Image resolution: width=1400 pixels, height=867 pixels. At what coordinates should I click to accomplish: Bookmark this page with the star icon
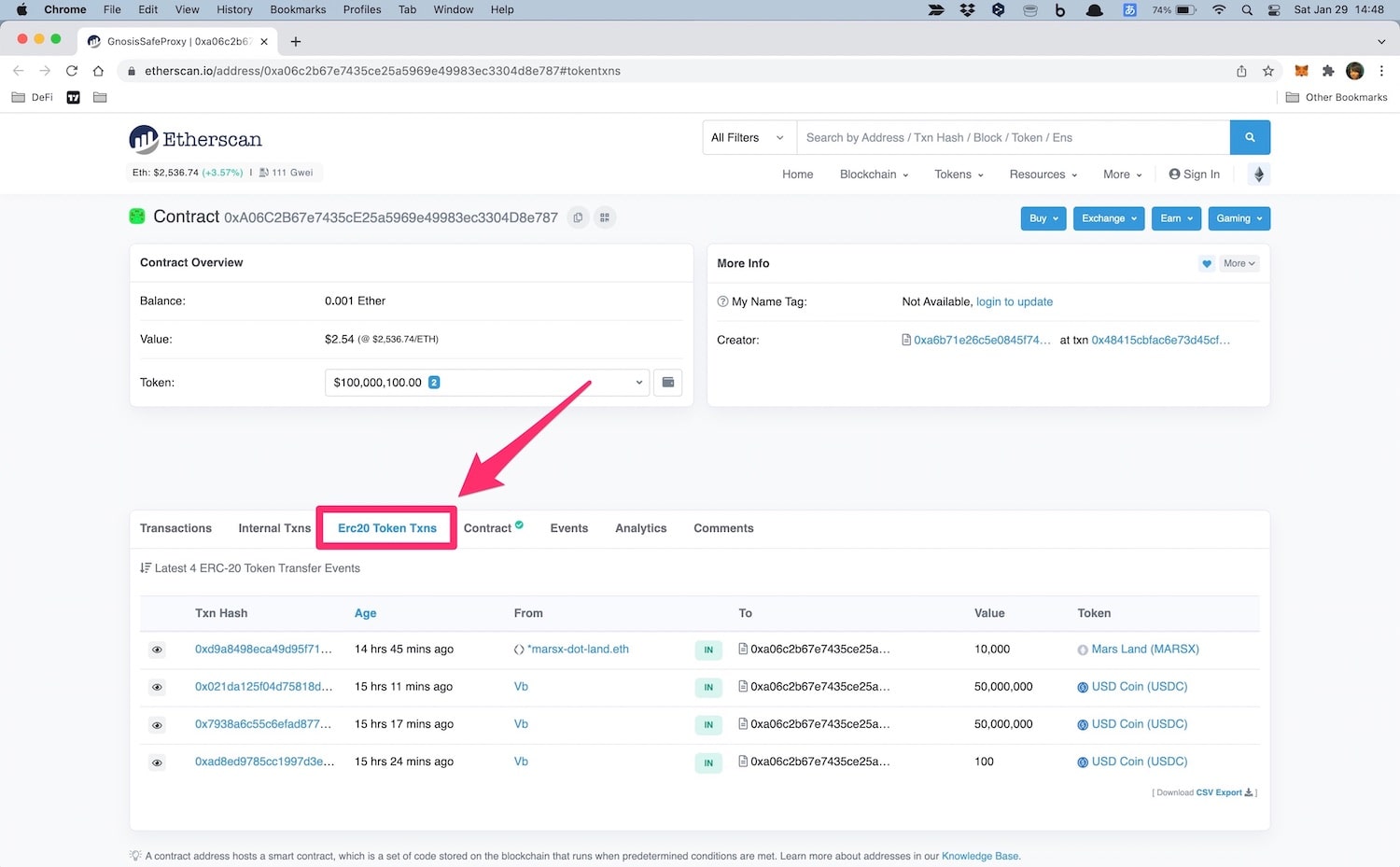(x=1268, y=71)
